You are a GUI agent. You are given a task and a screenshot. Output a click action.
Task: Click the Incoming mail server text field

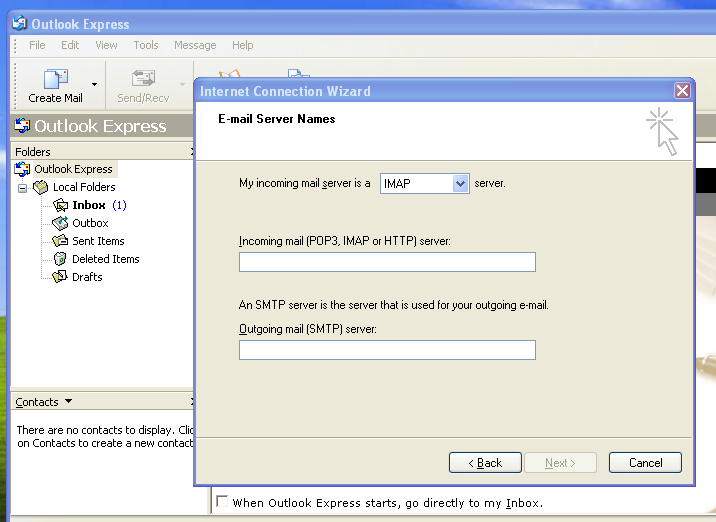tap(387, 262)
